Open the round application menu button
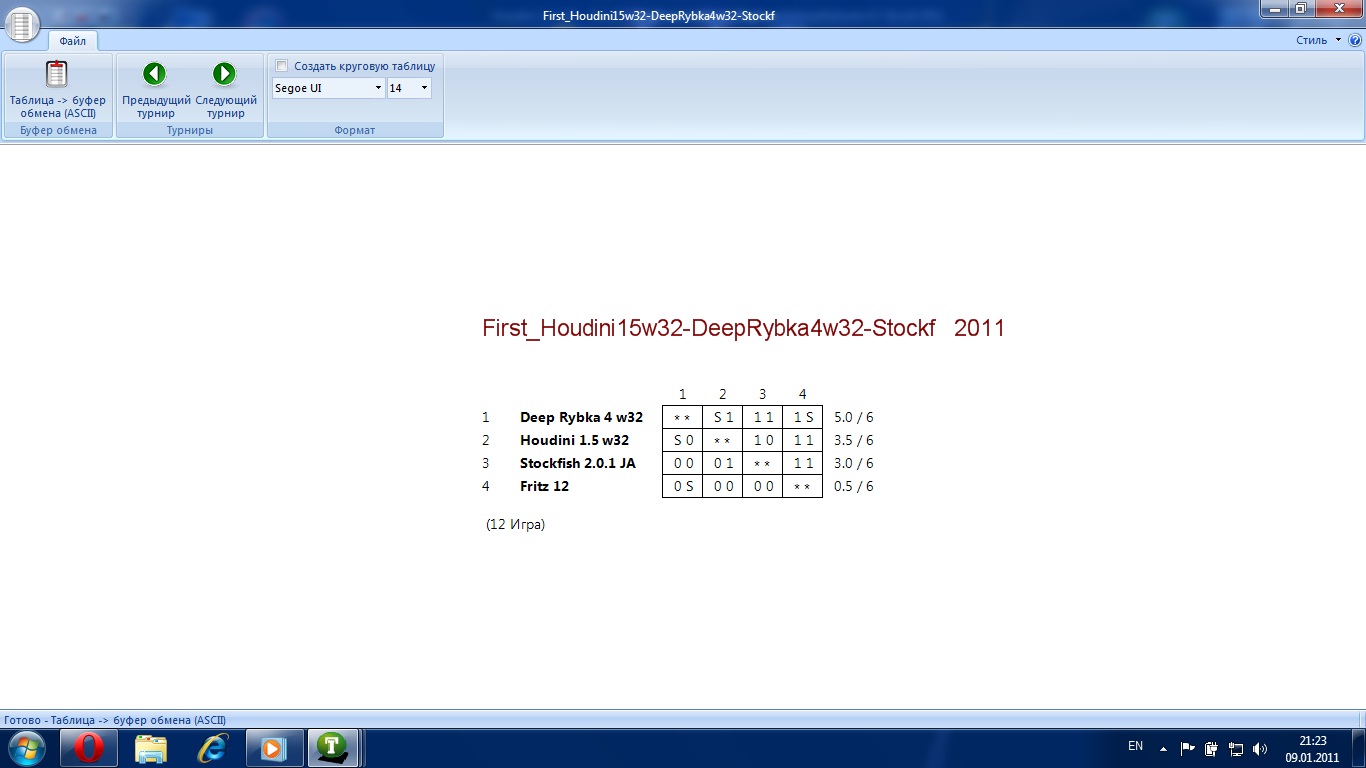The height and width of the screenshot is (768, 1366). pos(22,24)
